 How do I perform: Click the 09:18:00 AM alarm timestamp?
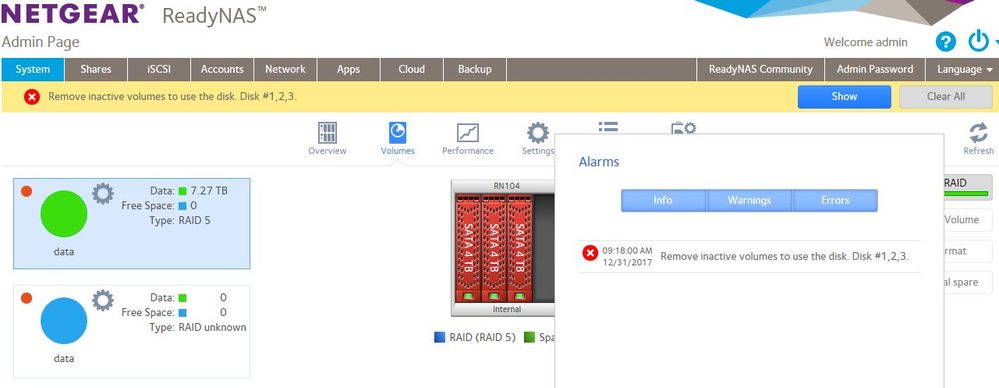(x=628, y=250)
